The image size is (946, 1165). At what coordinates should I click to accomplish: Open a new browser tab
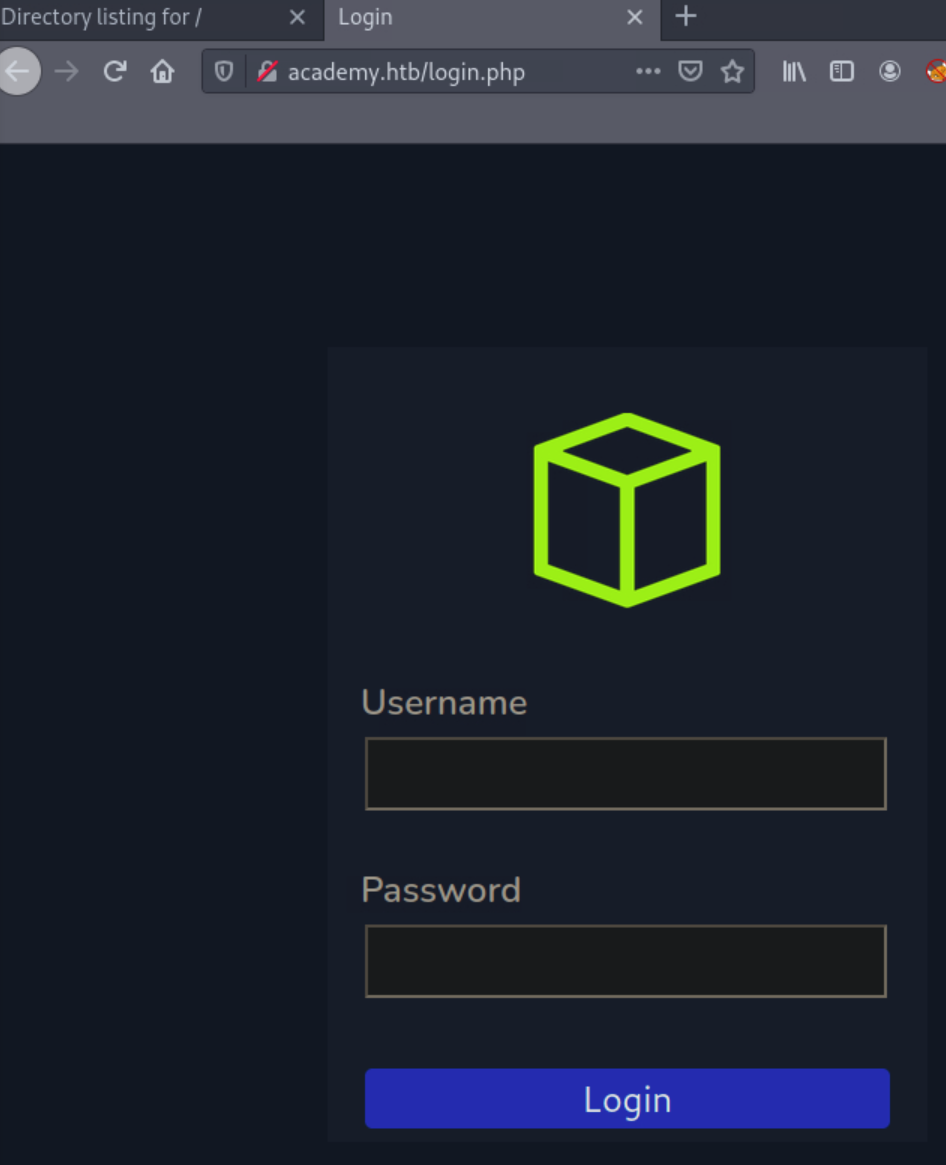tap(686, 16)
